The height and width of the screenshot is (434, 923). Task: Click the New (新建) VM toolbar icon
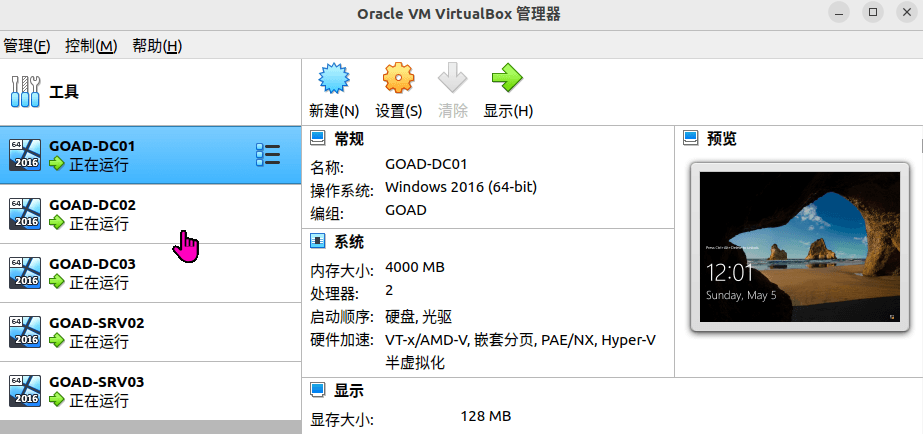click(333, 79)
